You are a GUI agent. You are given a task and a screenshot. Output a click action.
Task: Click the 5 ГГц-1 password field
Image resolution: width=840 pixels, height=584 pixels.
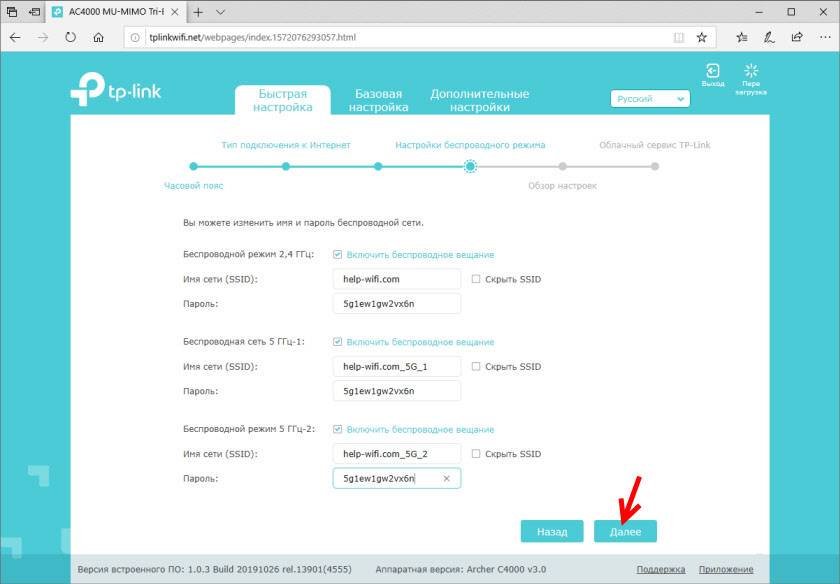[x=396, y=391]
